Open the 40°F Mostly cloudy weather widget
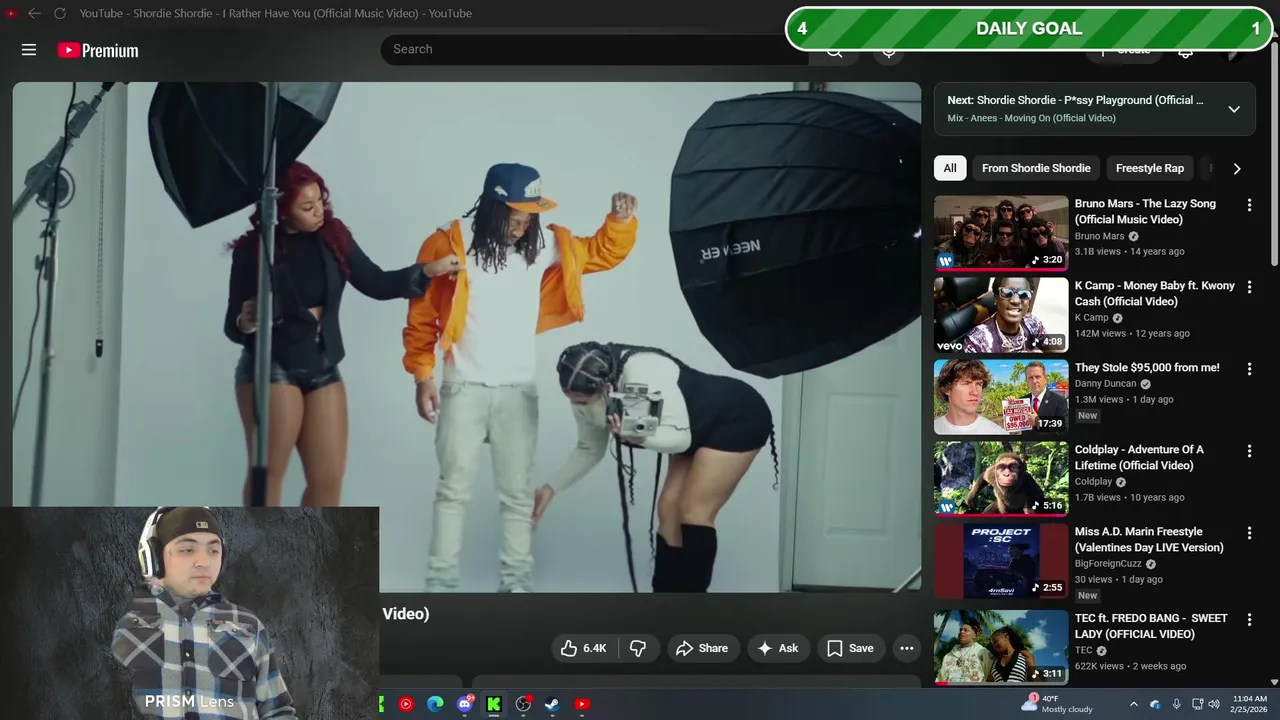 (1058, 703)
